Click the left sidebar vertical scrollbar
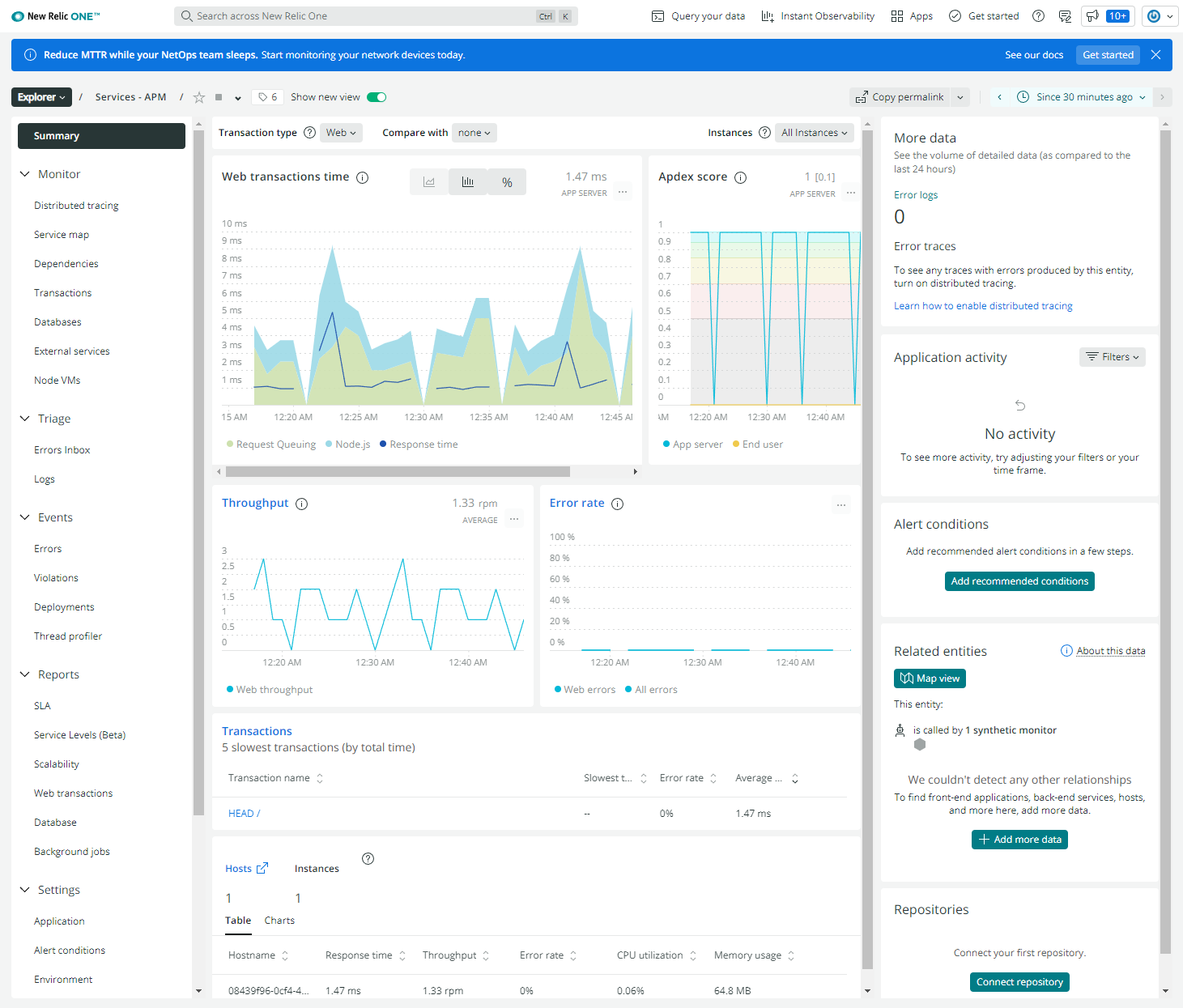The width and height of the screenshot is (1183, 1008). tap(198, 473)
